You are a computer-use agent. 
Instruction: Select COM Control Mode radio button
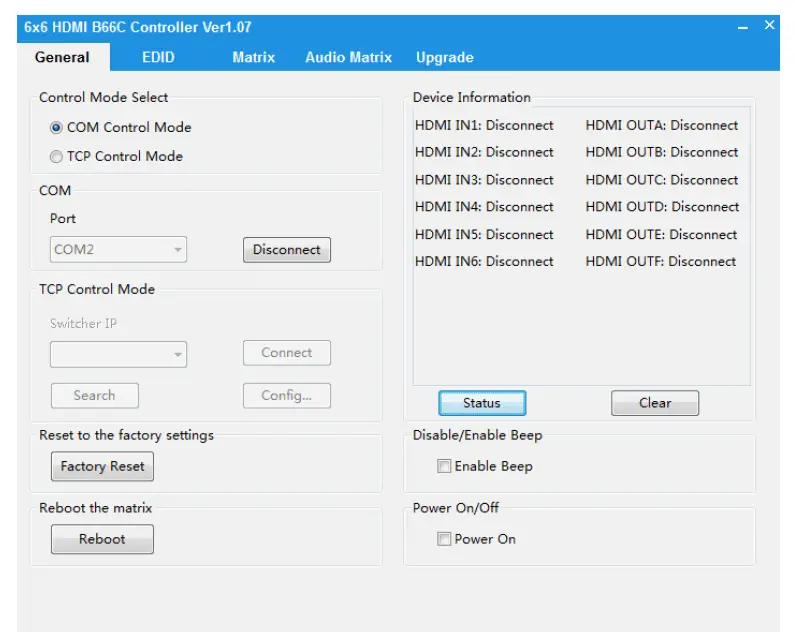(x=56, y=127)
